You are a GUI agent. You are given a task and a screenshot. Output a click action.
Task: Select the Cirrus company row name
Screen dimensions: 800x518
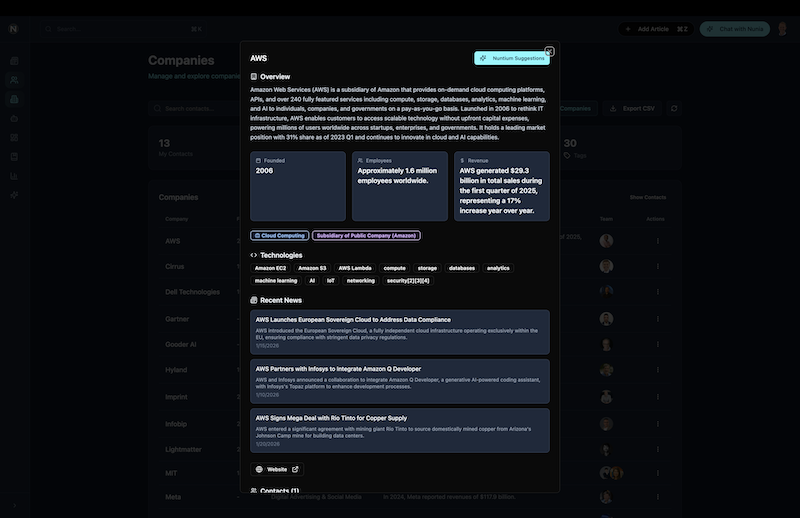(174, 266)
